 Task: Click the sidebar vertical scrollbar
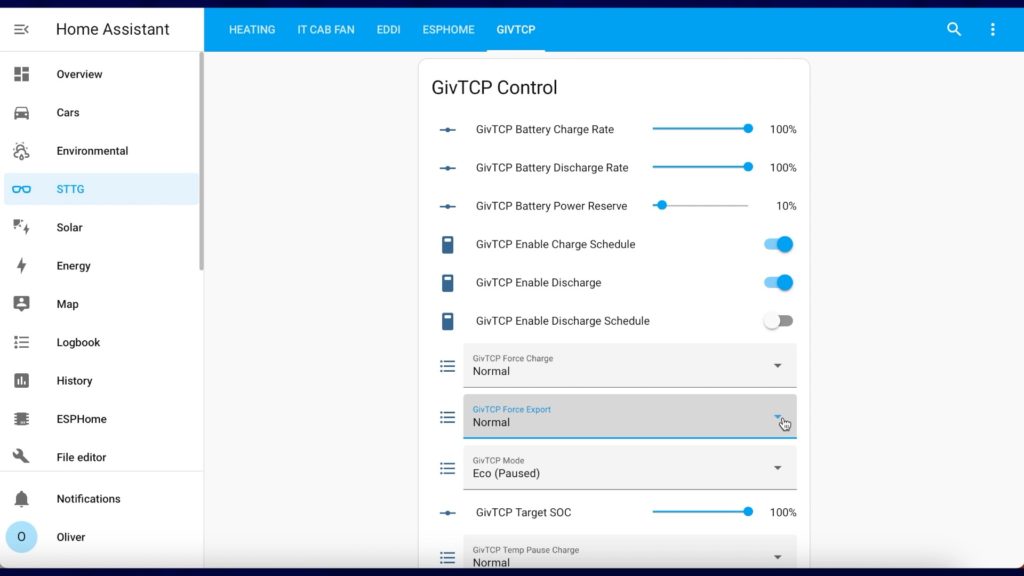click(201, 161)
